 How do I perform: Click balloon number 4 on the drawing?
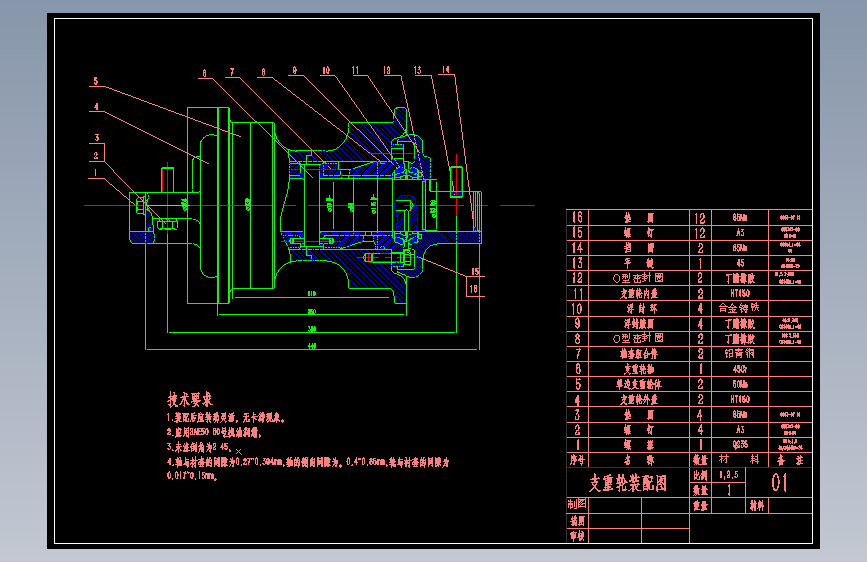pyautogui.click(x=96, y=107)
